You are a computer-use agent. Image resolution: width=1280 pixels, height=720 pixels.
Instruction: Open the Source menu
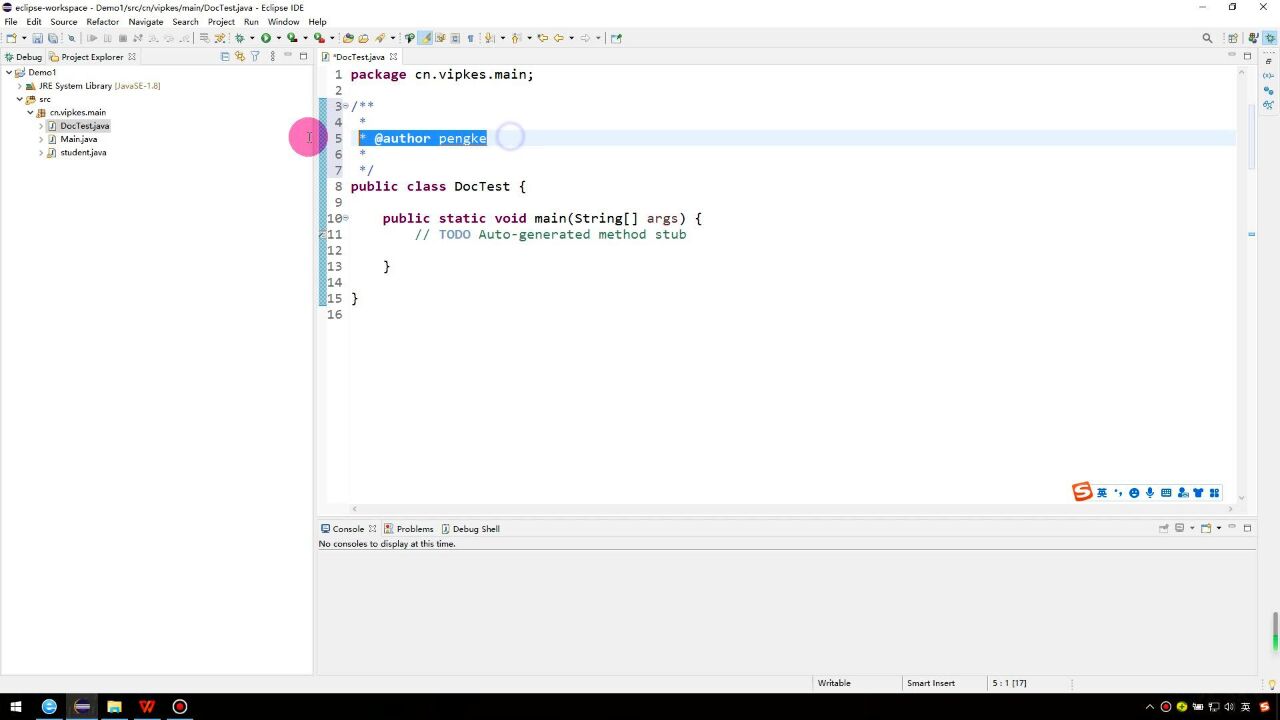(64, 21)
